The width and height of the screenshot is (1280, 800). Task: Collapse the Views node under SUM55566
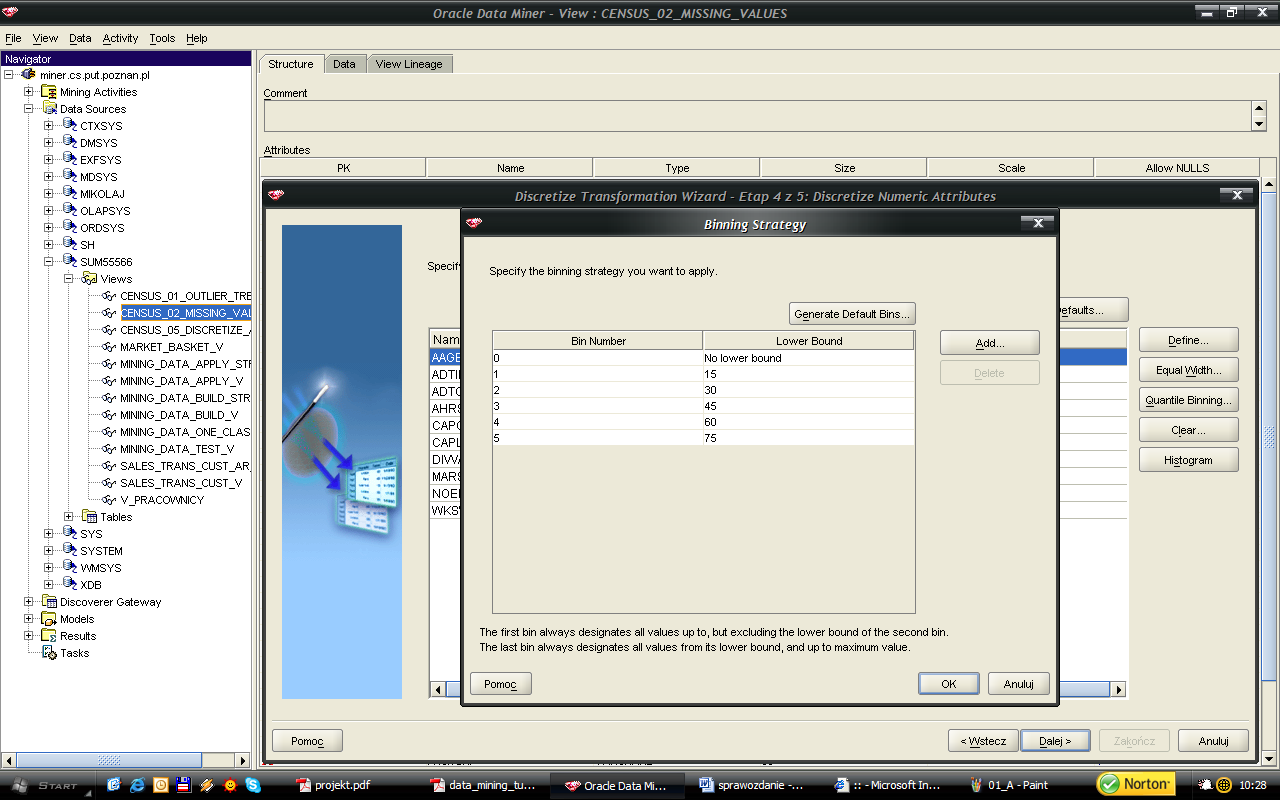[69, 279]
